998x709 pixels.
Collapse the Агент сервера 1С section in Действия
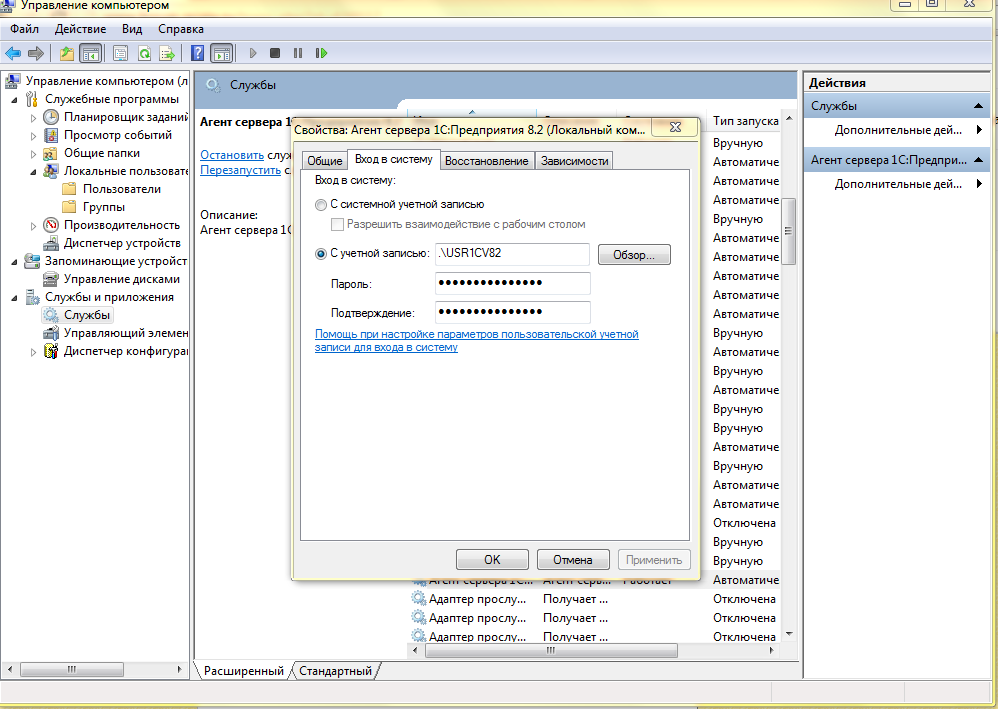(978, 160)
